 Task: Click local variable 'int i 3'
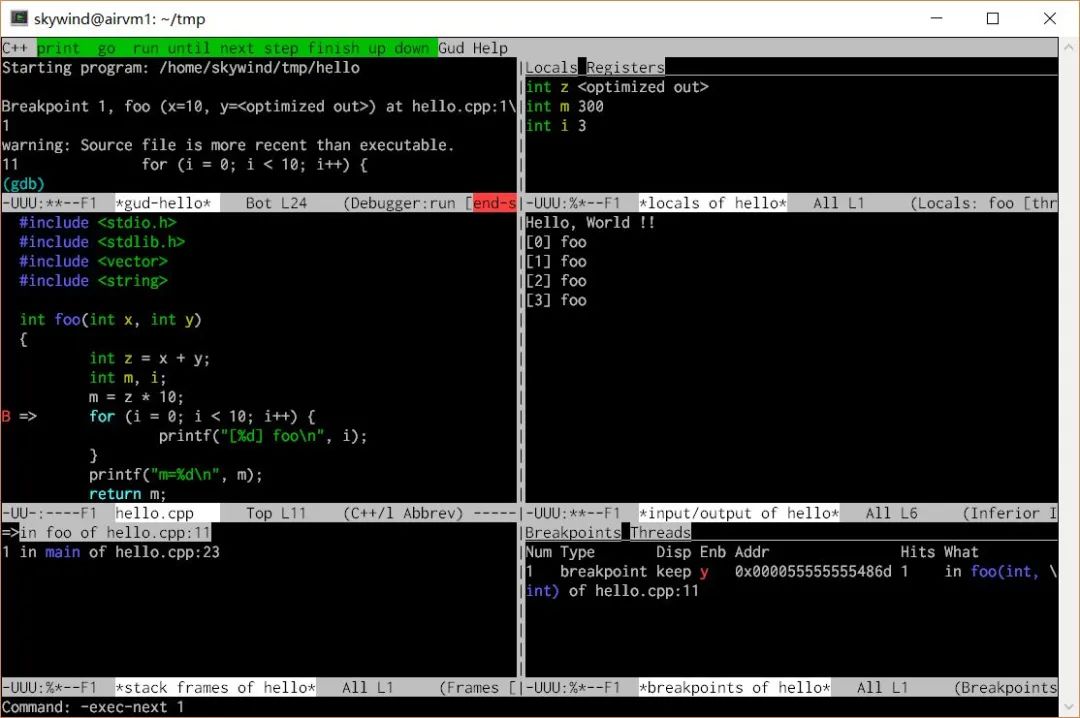556,125
